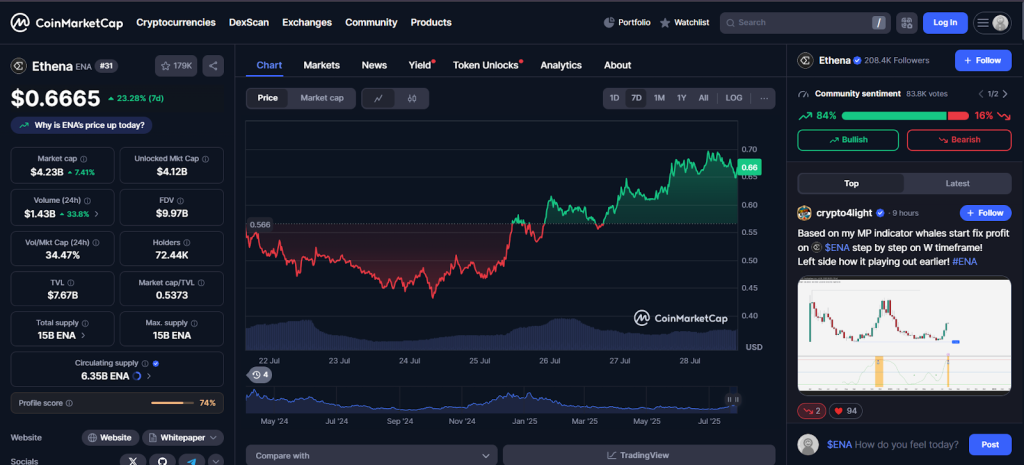The image size is (1024, 465).
Task: Click the bearish reaction count 2
Action: 812,411
